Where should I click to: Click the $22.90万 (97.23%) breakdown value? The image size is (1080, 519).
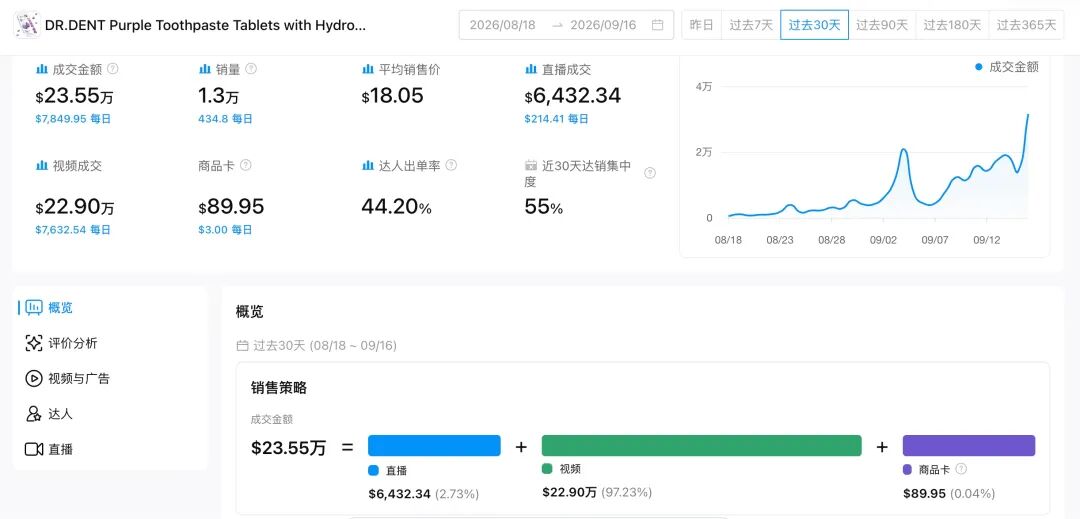(x=597, y=493)
